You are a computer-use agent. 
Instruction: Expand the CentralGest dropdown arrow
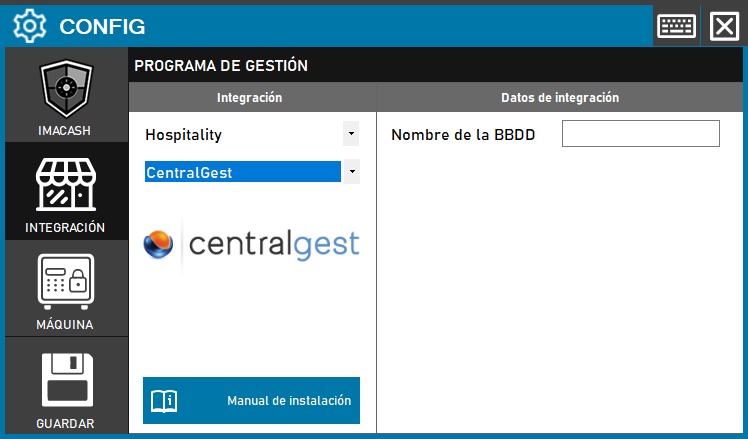click(350, 172)
